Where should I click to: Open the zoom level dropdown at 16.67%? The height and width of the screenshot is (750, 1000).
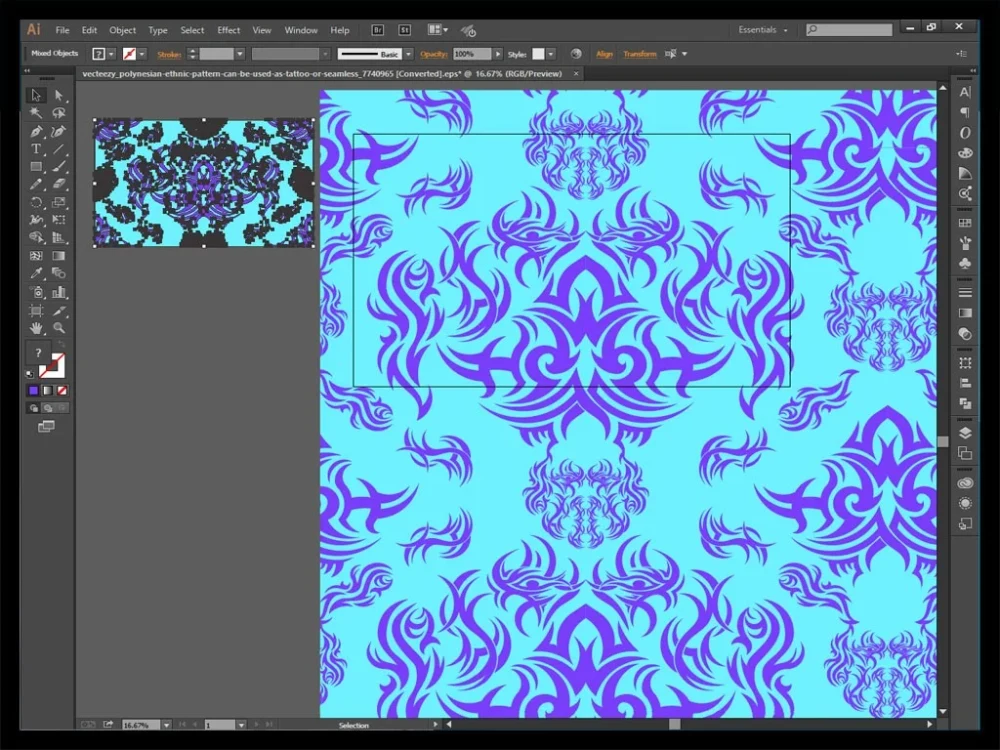pyautogui.click(x=166, y=725)
